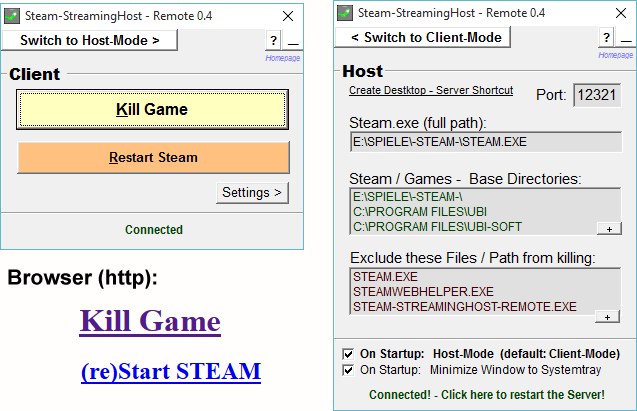Click the Host window app icon
This screenshot has height=411, width=637.
coord(345,13)
